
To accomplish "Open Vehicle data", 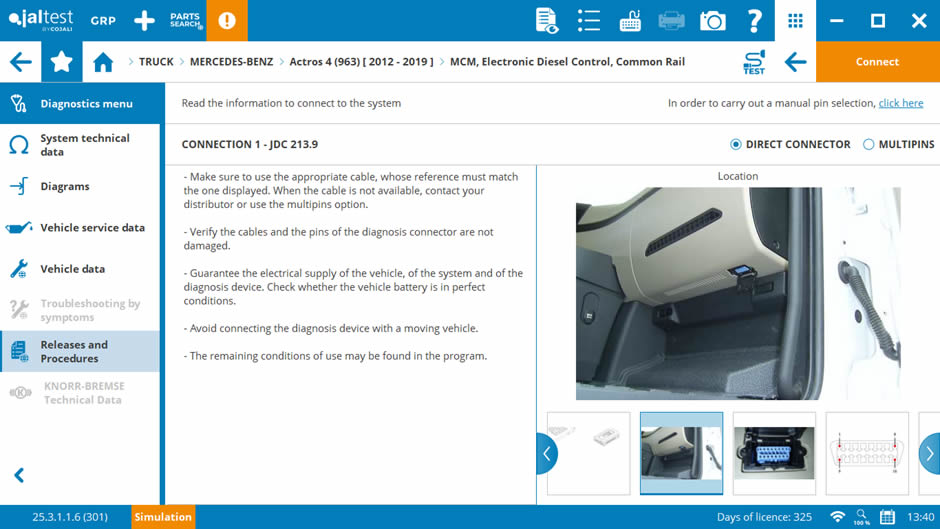I will pyautogui.click(x=80, y=269).
